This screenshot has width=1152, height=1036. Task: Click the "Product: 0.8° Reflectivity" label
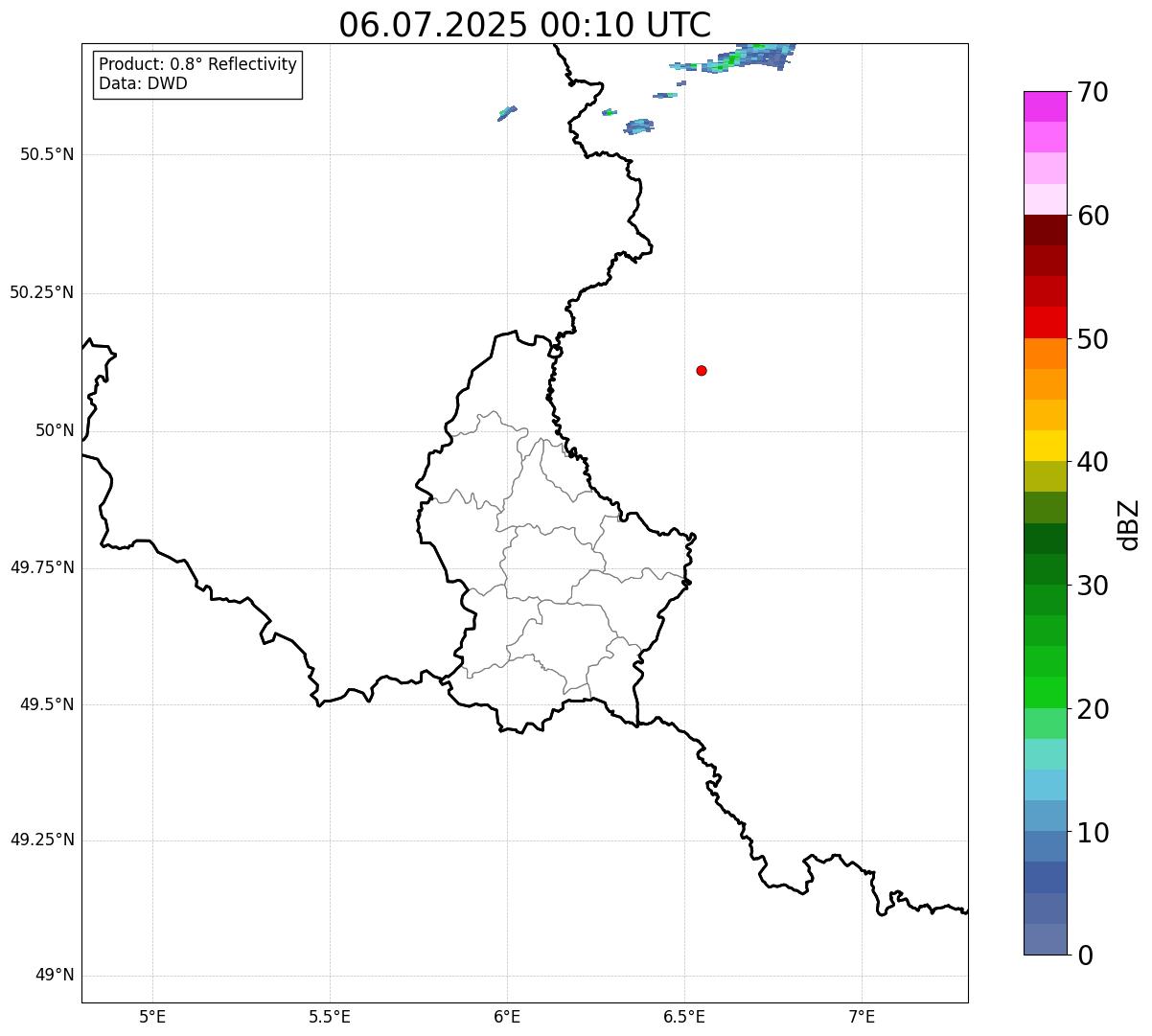(198, 64)
